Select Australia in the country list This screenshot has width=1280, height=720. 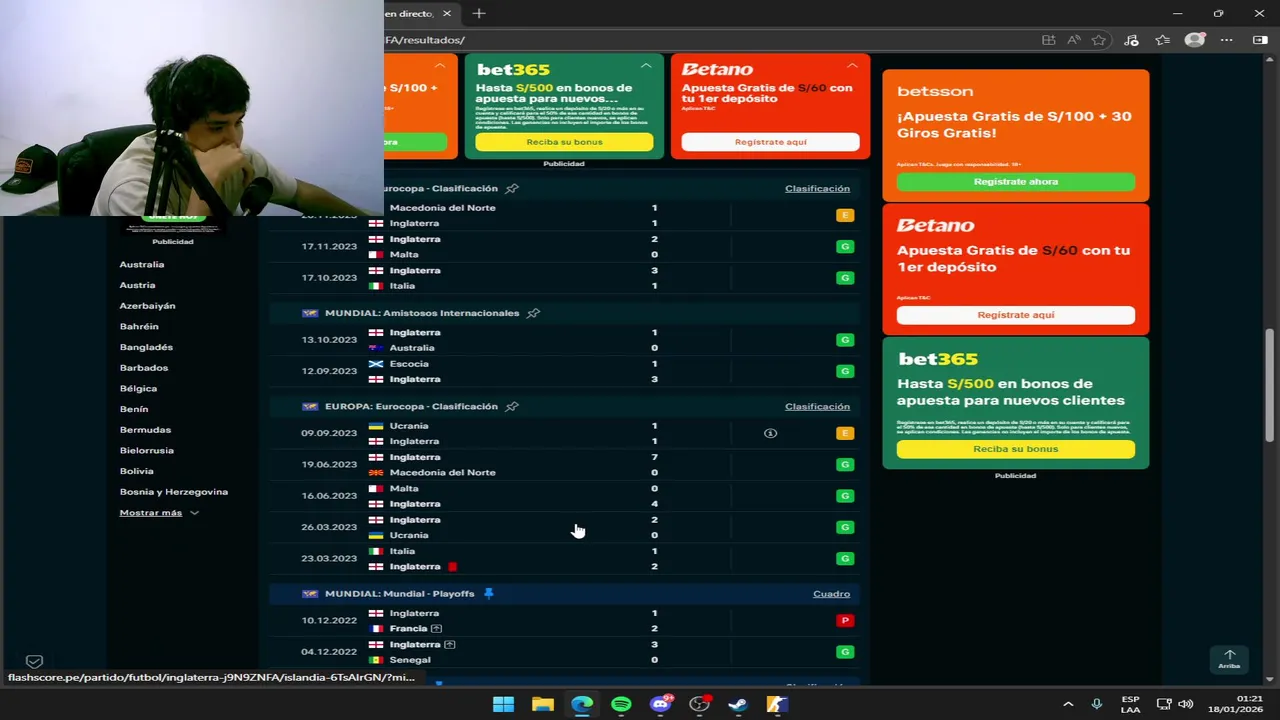coord(142,265)
